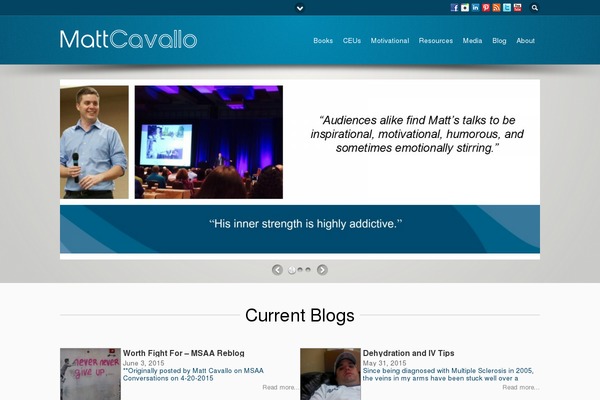This screenshot has width=600, height=400.
Task: Click 'Originally posted by Matt Cavallo' excerpt
Action: click(193, 374)
